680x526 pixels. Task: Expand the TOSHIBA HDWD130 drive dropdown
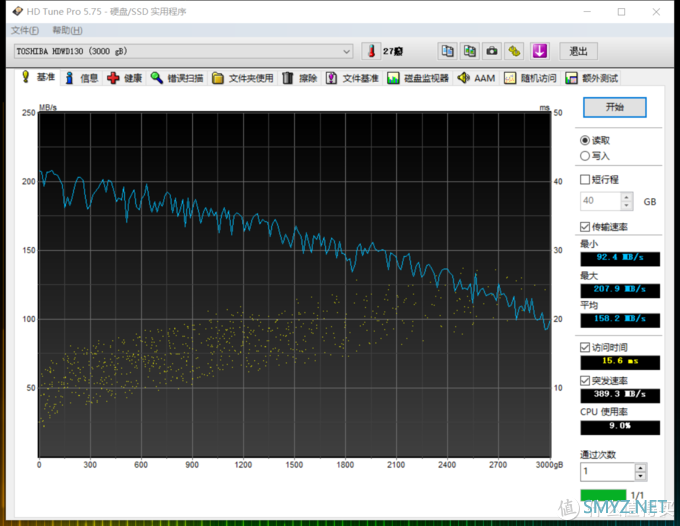(x=346, y=51)
